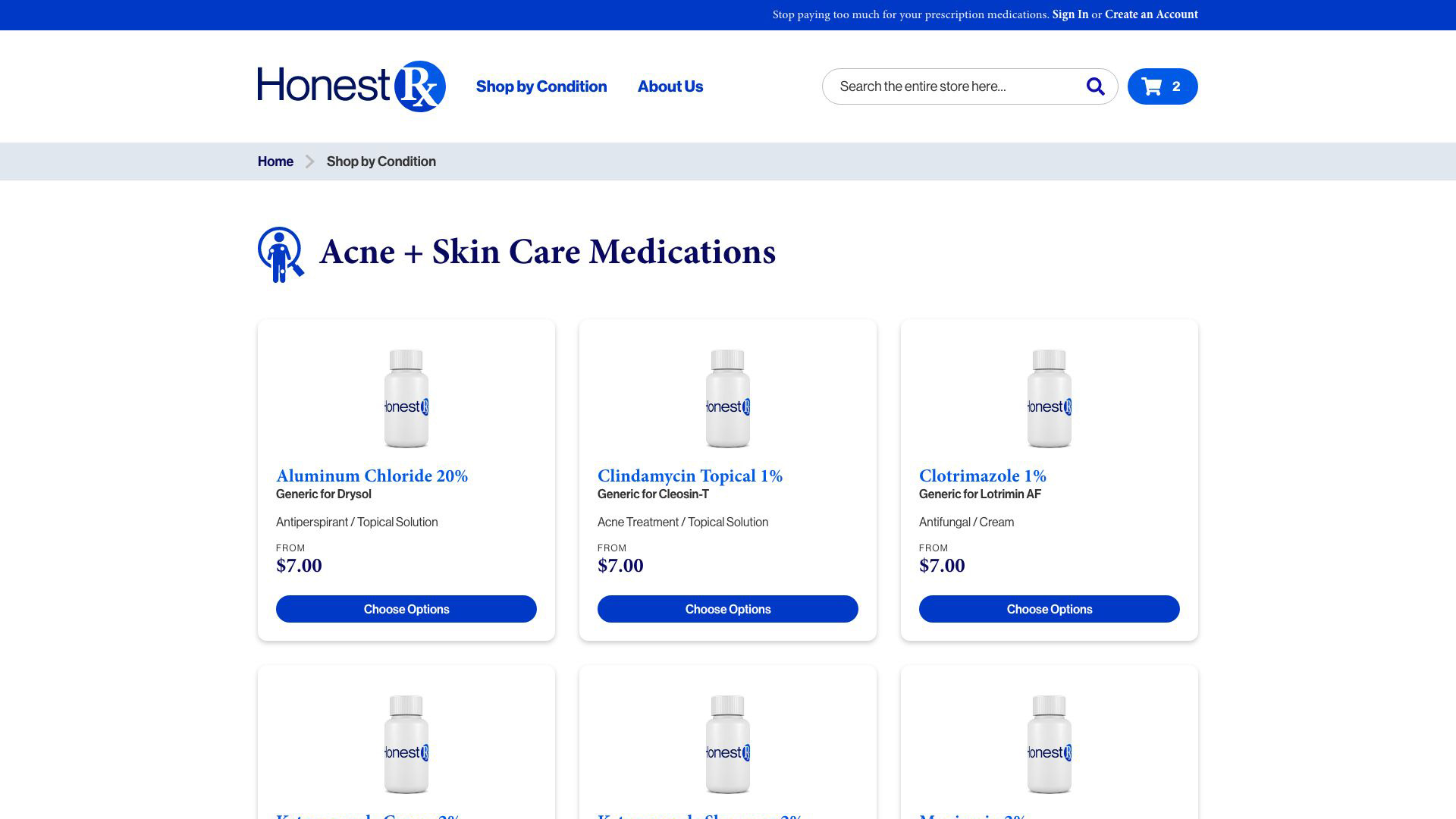1456x819 pixels.
Task: Open the About Us page
Action: (x=670, y=86)
